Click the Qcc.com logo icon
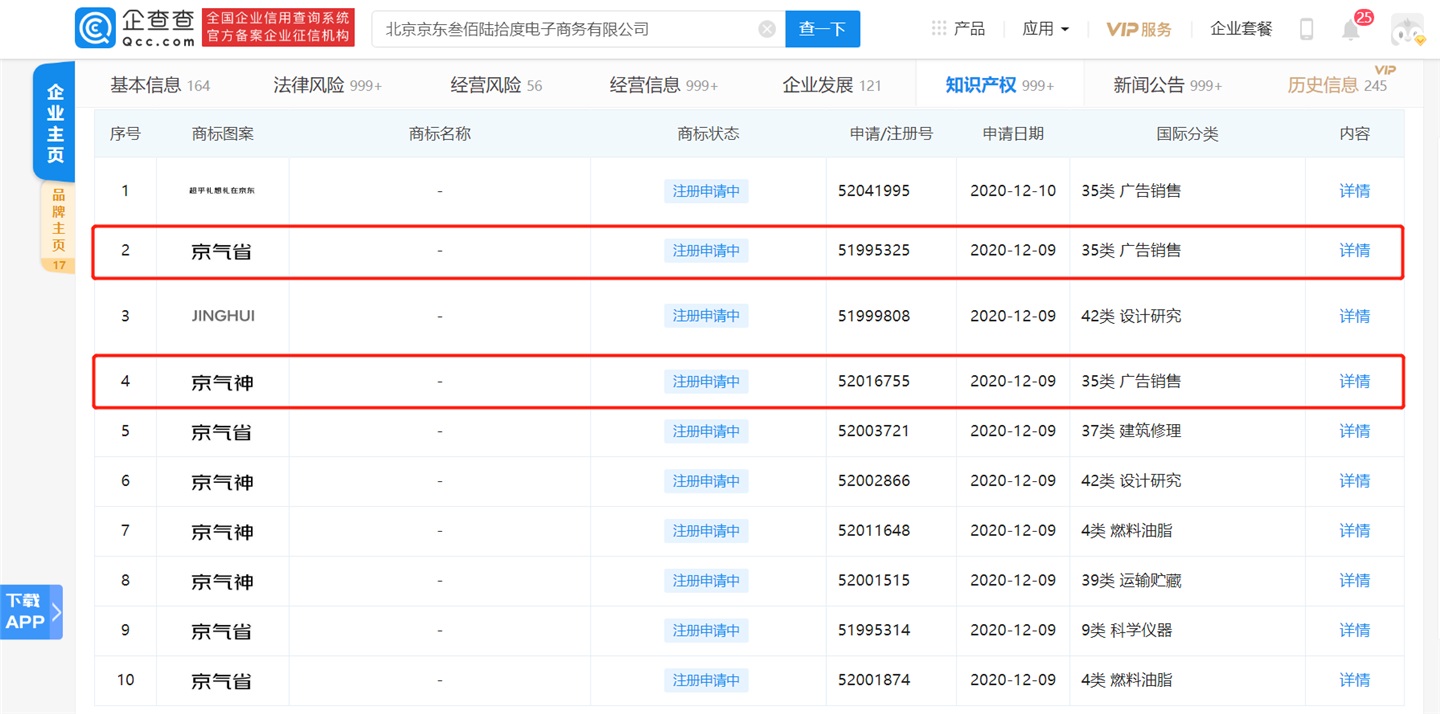Viewport: 1440px width, 714px height. 95,29
